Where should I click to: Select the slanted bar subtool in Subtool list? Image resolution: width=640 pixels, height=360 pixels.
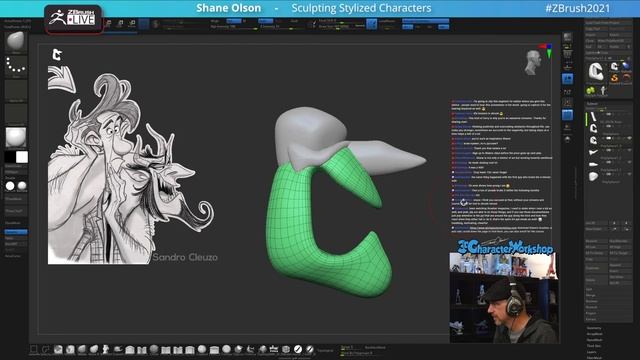(593, 117)
